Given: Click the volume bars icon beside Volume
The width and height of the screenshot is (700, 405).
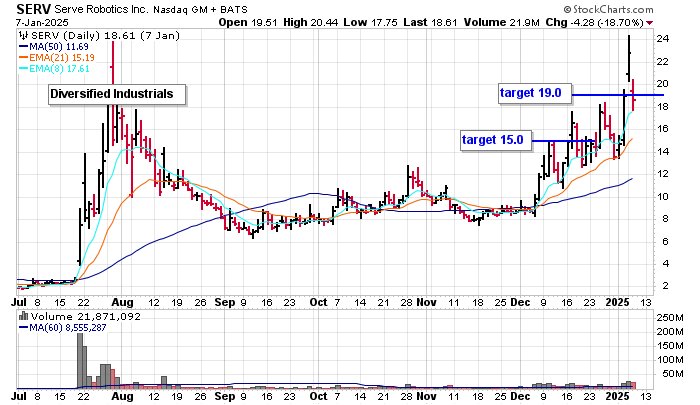Looking at the screenshot, I should (24, 317).
